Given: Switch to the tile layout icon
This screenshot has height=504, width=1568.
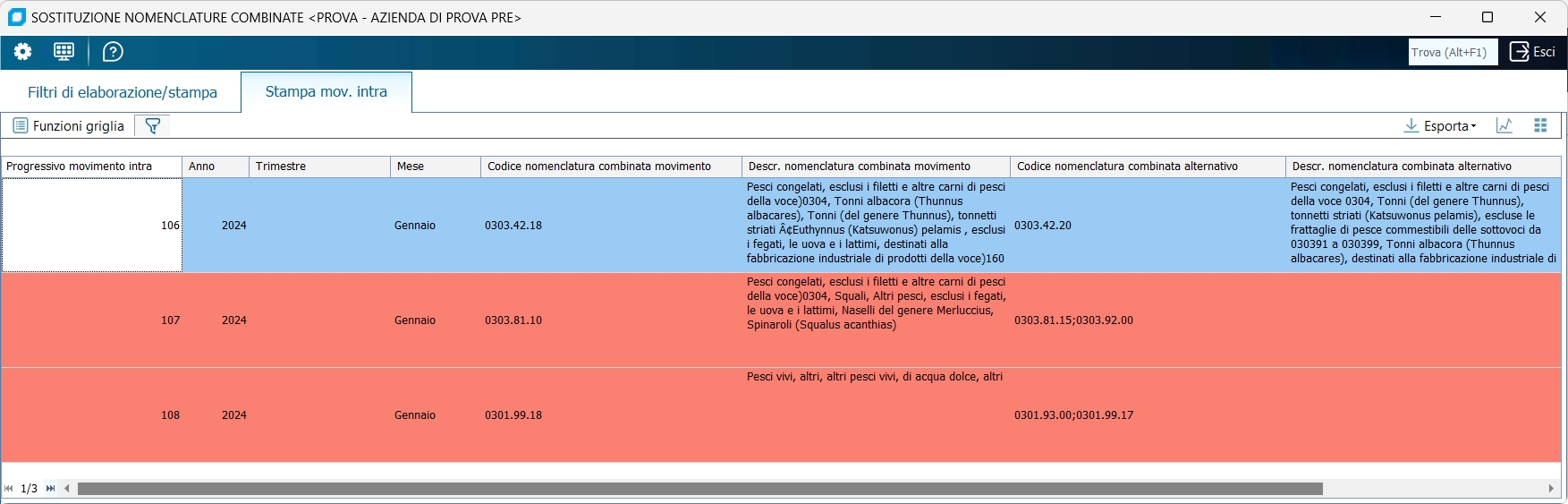Looking at the screenshot, I should click(x=1540, y=126).
